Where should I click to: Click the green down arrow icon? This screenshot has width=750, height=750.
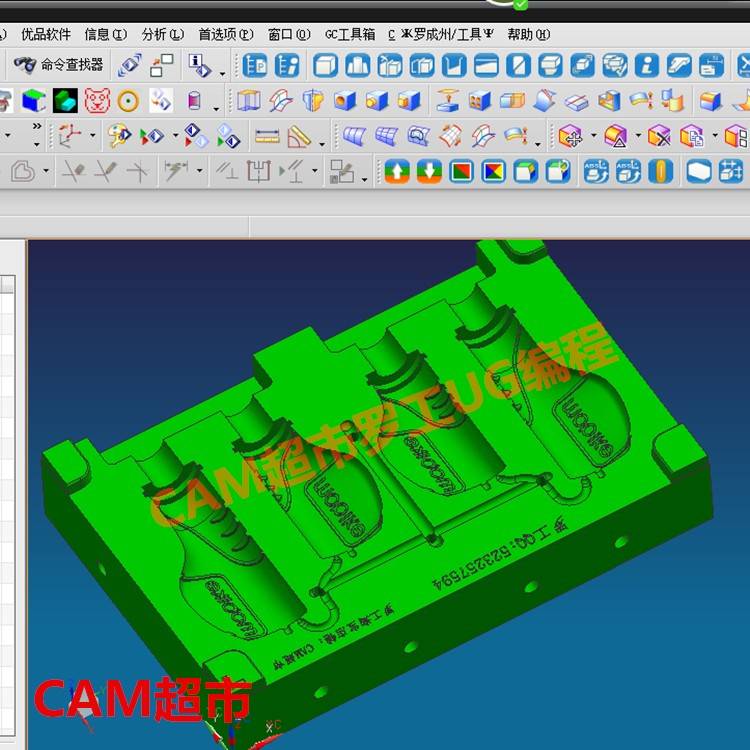pos(429,171)
